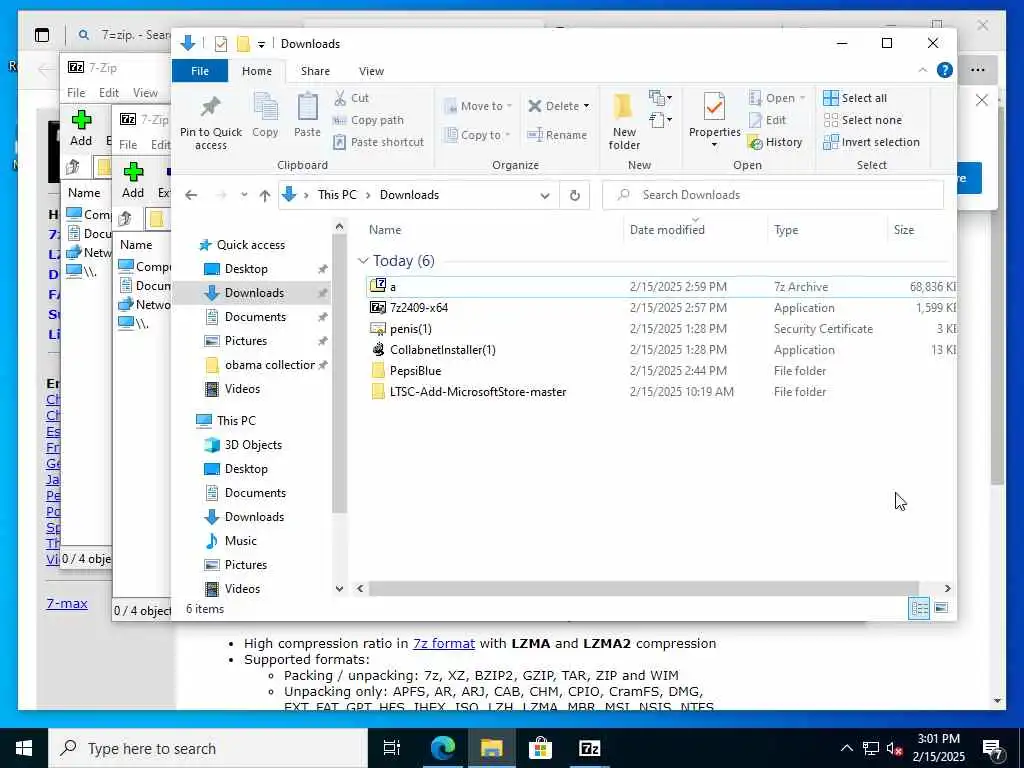Collapse the Today (6) group
Screen dimensions: 1024x768
click(x=363, y=261)
